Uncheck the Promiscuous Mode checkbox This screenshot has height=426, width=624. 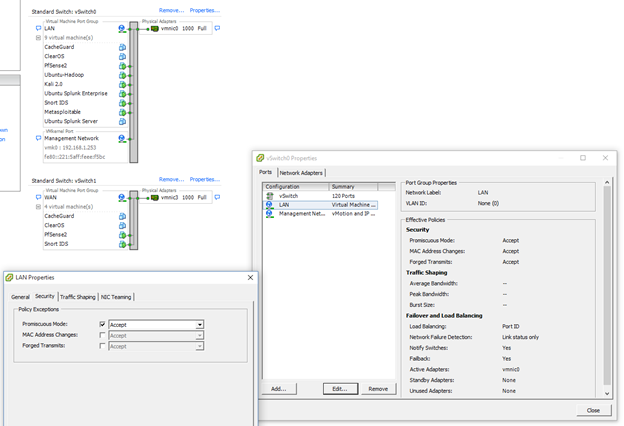(x=103, y=325)
